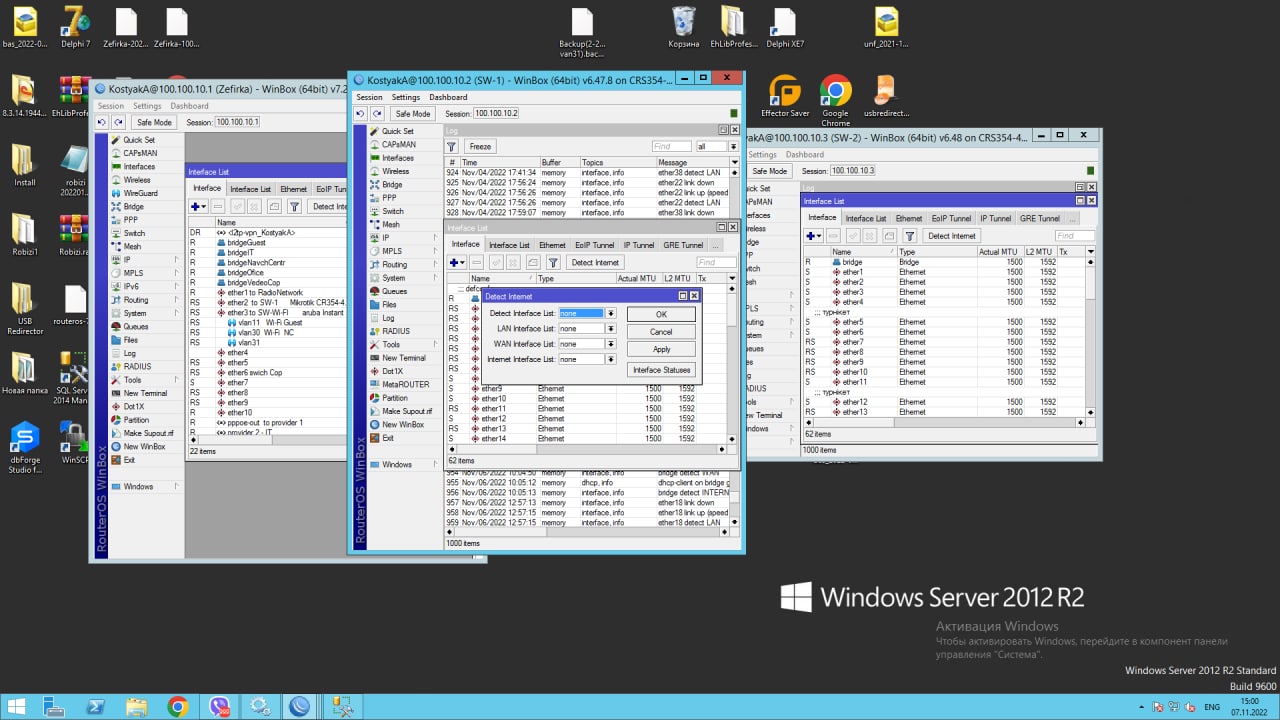Screen dimensions: 1280x720
Task: Toggle Safe Mode in SW-2 WinBox
Action: tap(769, 171)
